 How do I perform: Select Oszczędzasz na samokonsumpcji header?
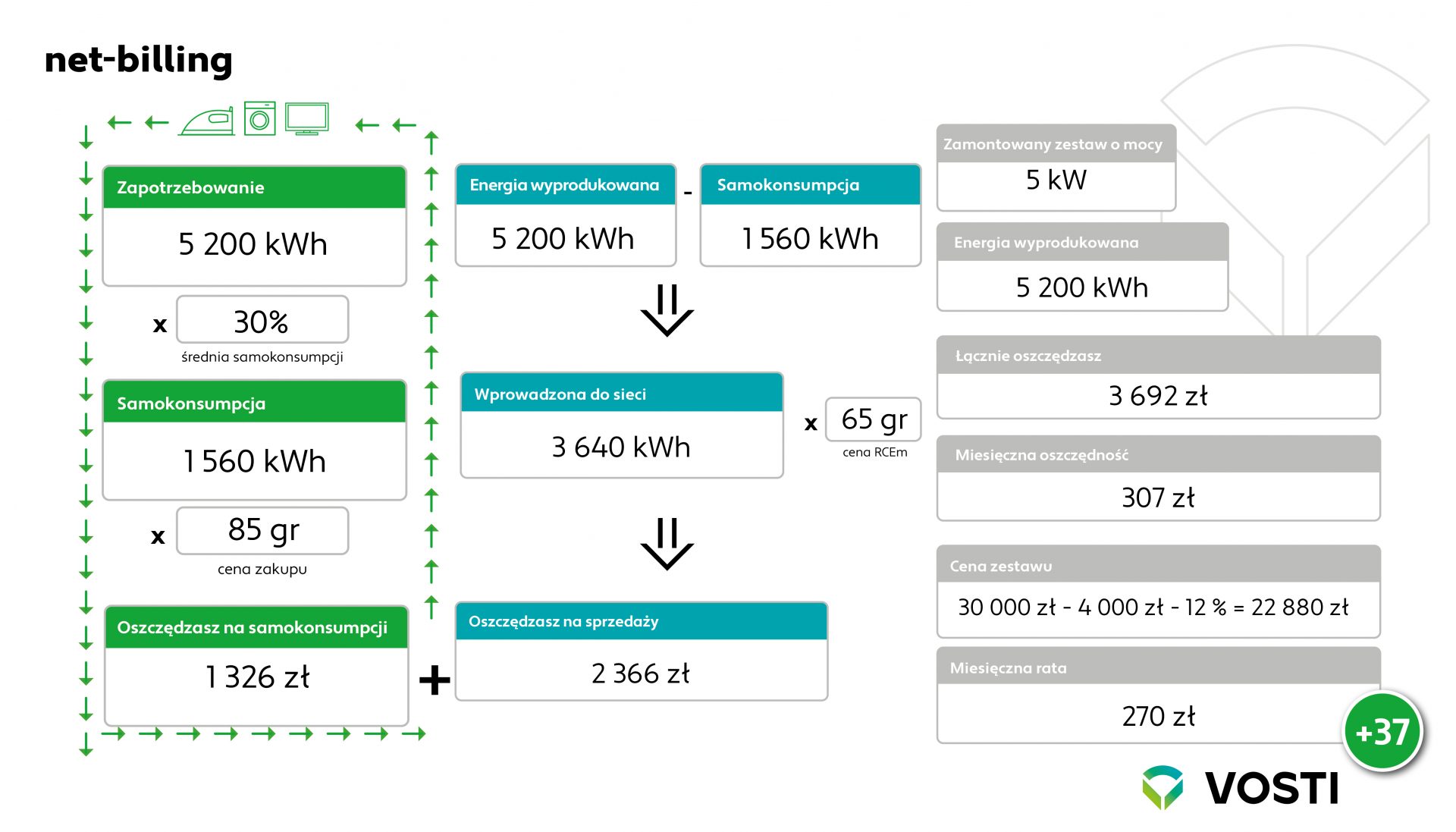pyautogui.click(x=256, y=627)
